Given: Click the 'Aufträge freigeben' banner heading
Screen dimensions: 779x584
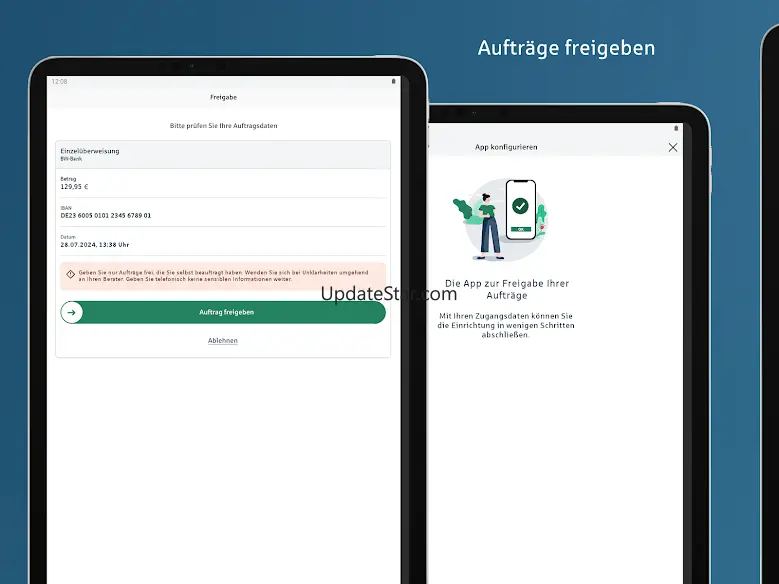Looking at the screenshot, I should coord(566,48).
